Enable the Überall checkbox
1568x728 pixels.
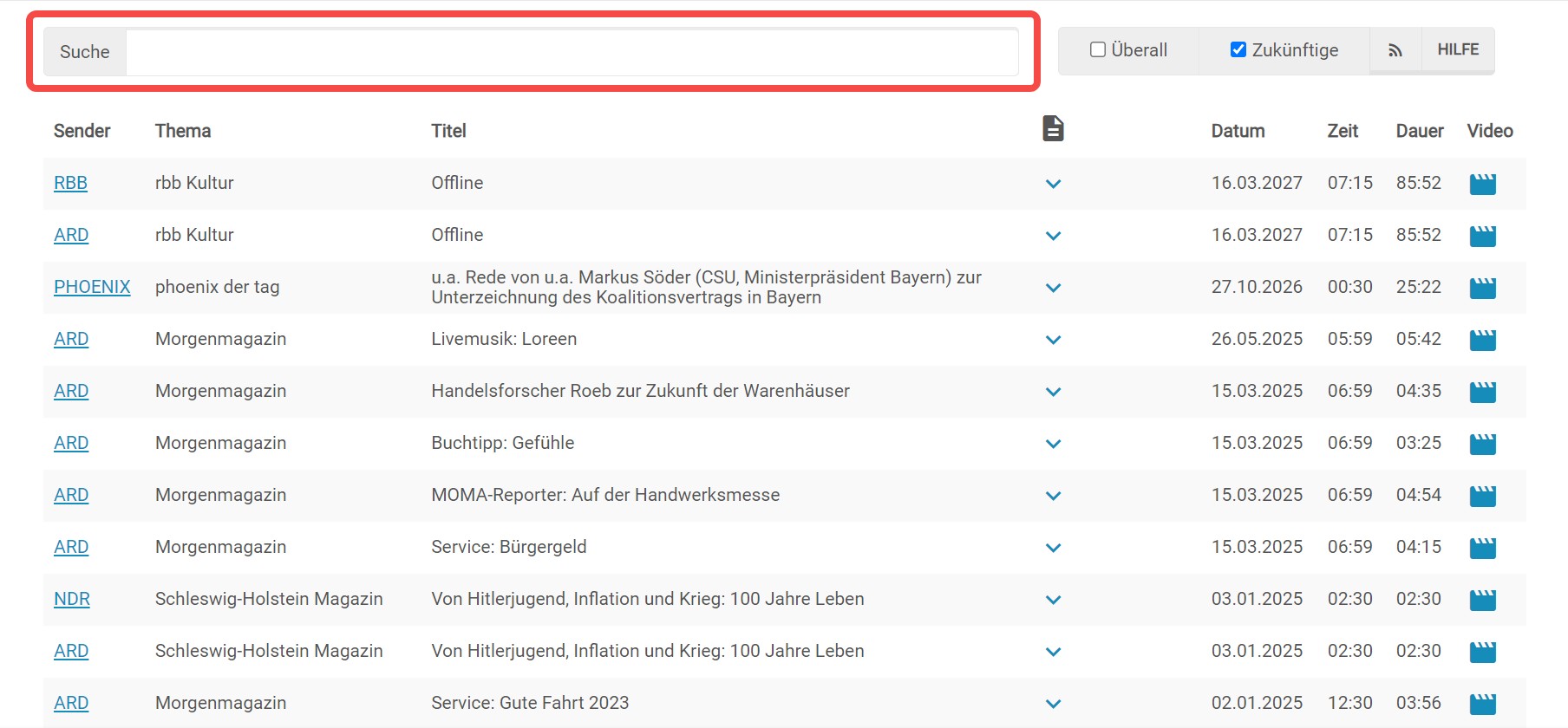tap(1098, 50)
